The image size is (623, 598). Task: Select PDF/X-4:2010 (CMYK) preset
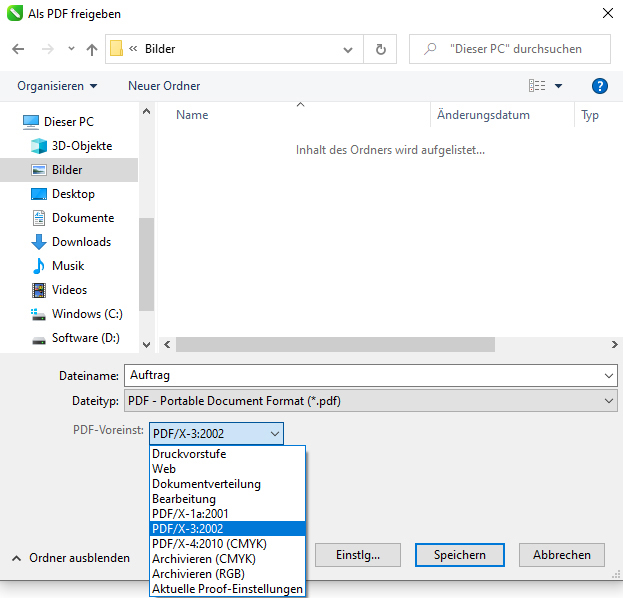(x=209, y=544)
